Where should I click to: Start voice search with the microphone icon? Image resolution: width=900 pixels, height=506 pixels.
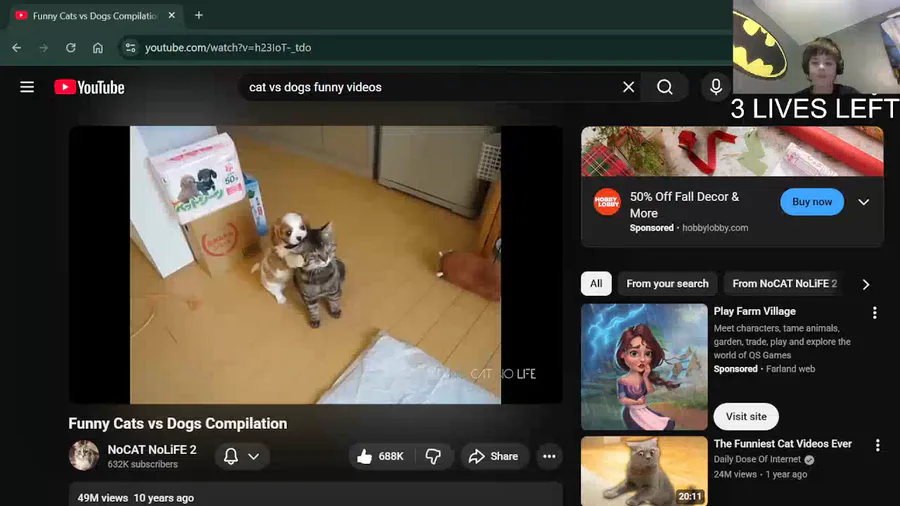(x=716, y=87)
